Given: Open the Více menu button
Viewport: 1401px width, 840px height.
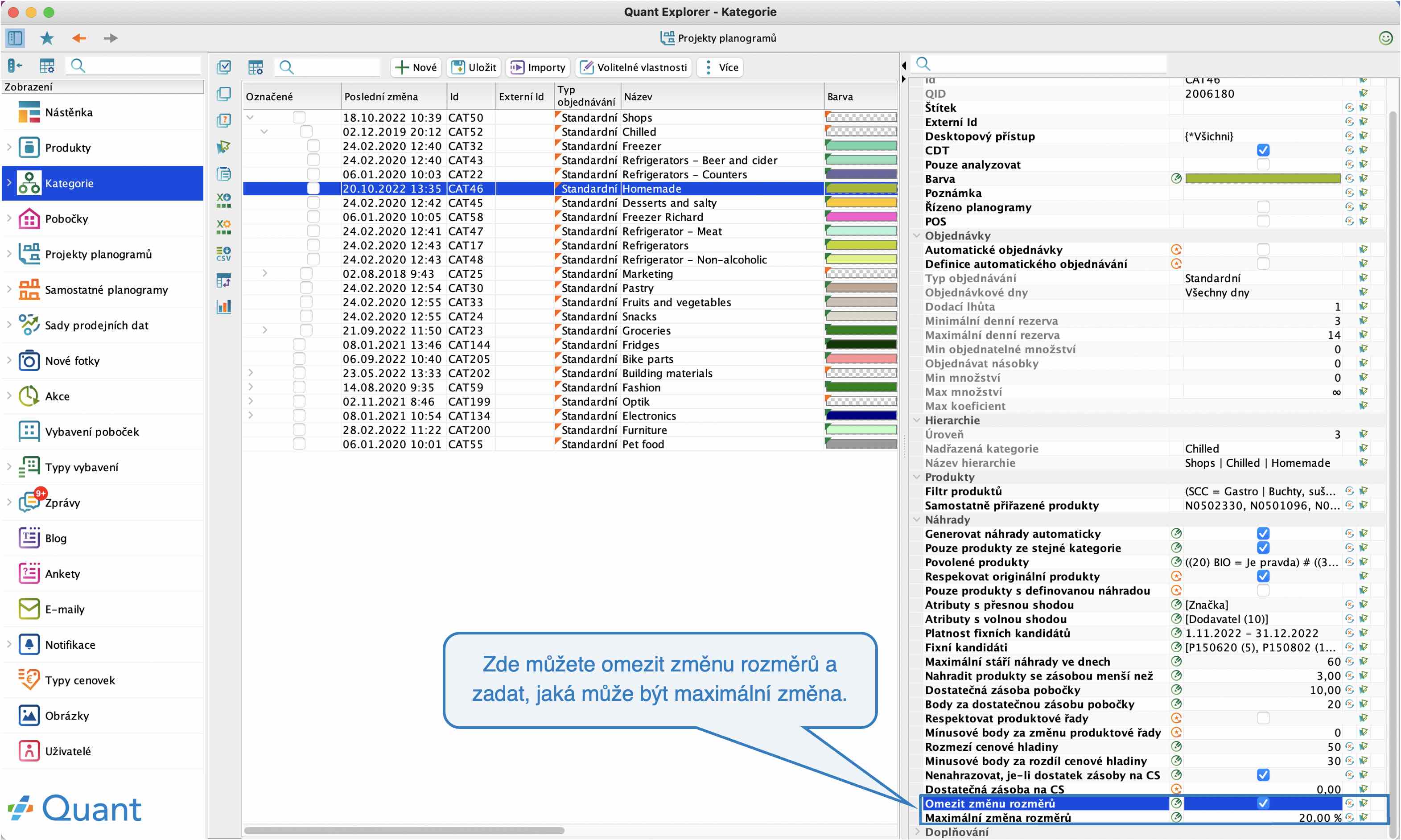Looking at the screenshot, I should pos(721,67).
